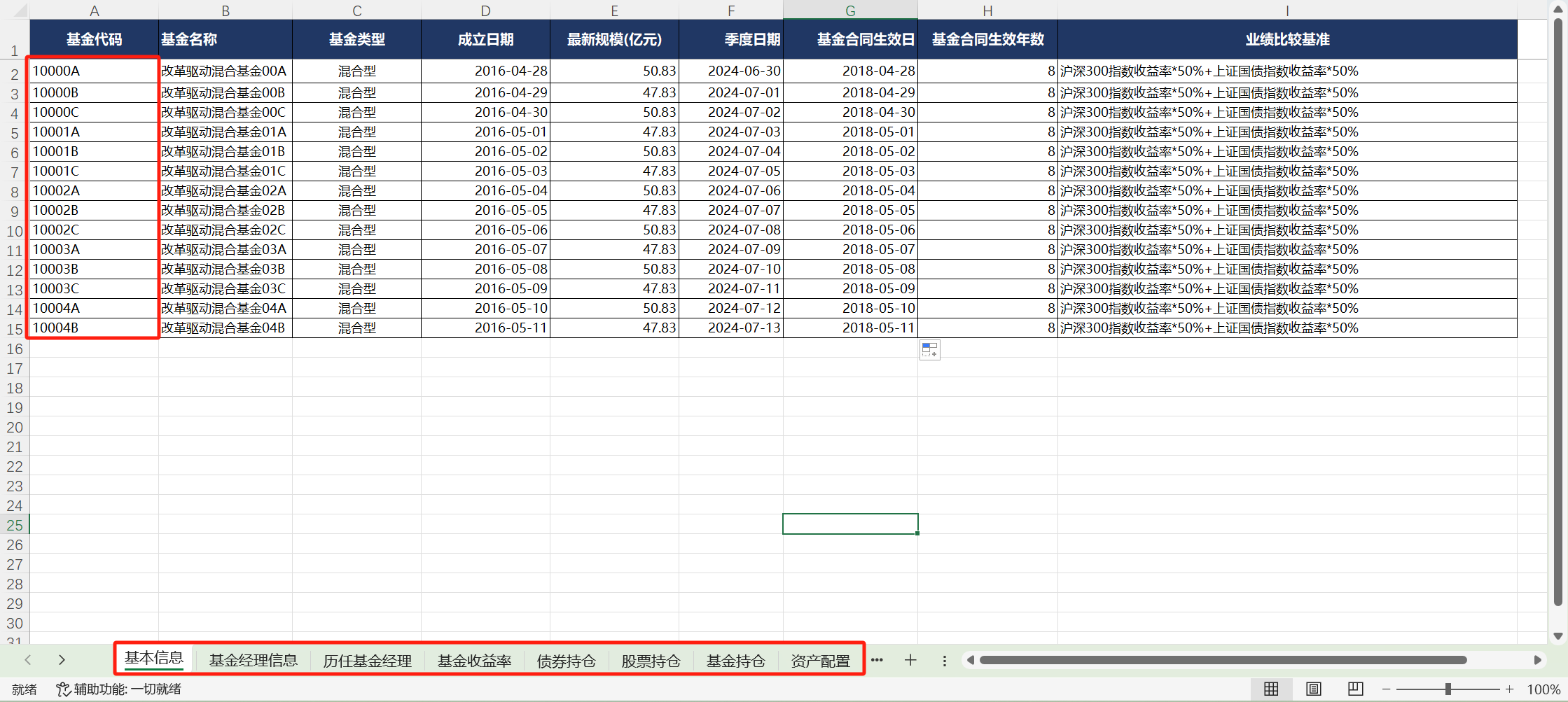Switch to Normal view in the status bar
Screen dimensions: 1568x702
[1271, 689]
